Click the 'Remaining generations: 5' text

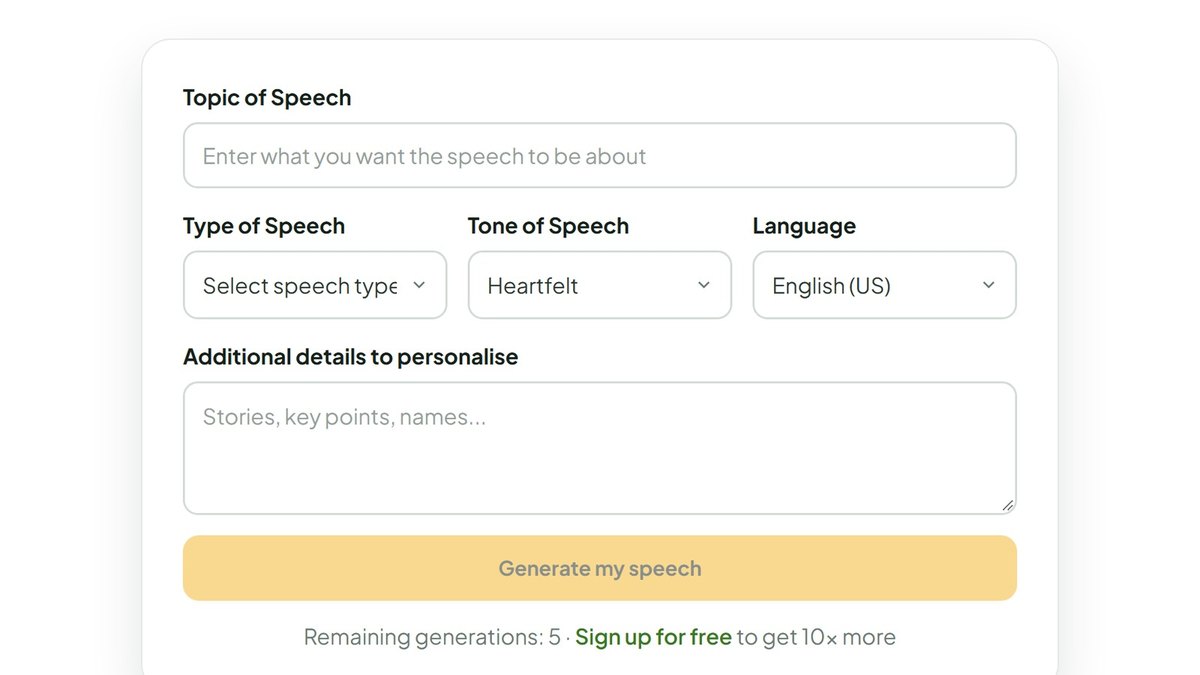pos(432,637)
